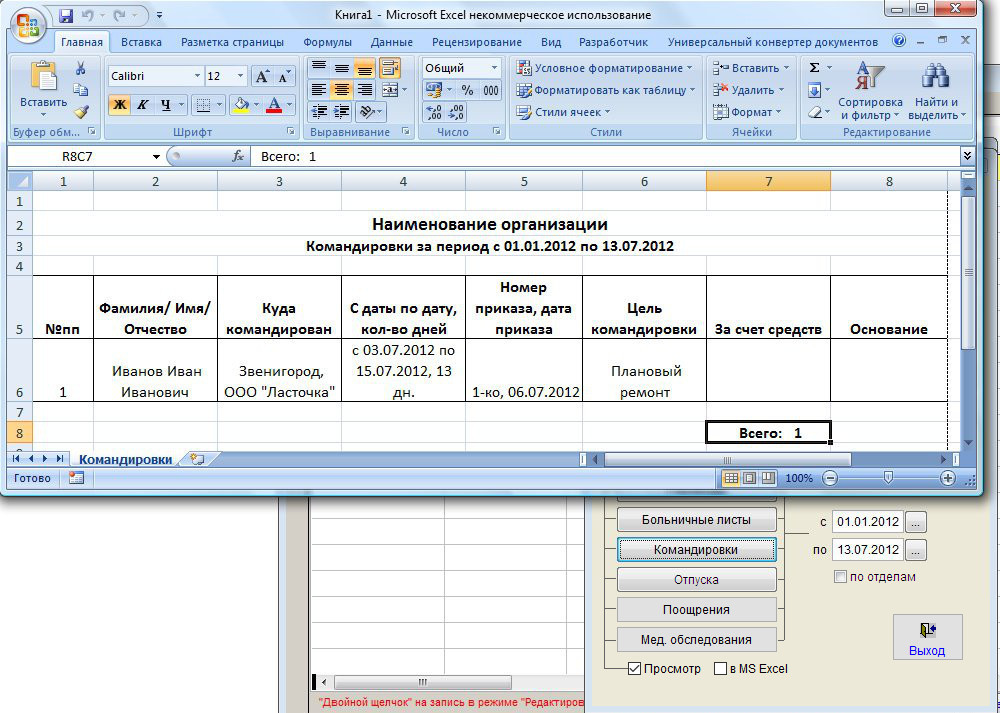Open the Calibri font name dropdown
Screen dimensions: 1000x713
coord(196,76)
